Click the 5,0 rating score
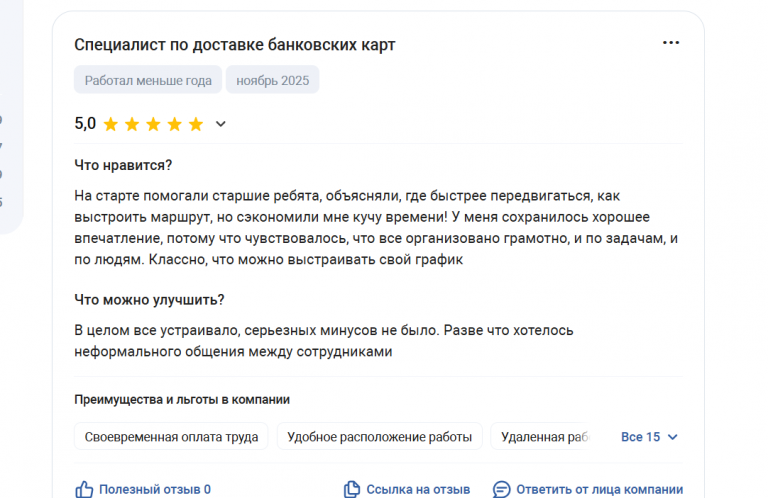 point(85,123)
